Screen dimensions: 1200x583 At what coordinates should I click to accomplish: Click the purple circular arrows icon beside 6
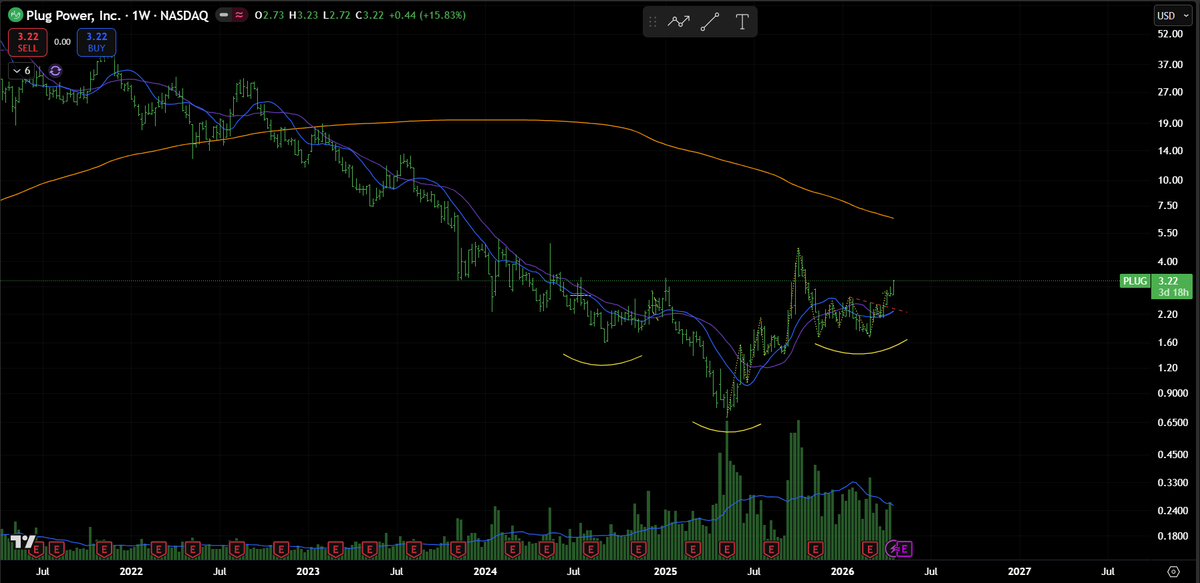pyautogui.click(x=55, y=71)
